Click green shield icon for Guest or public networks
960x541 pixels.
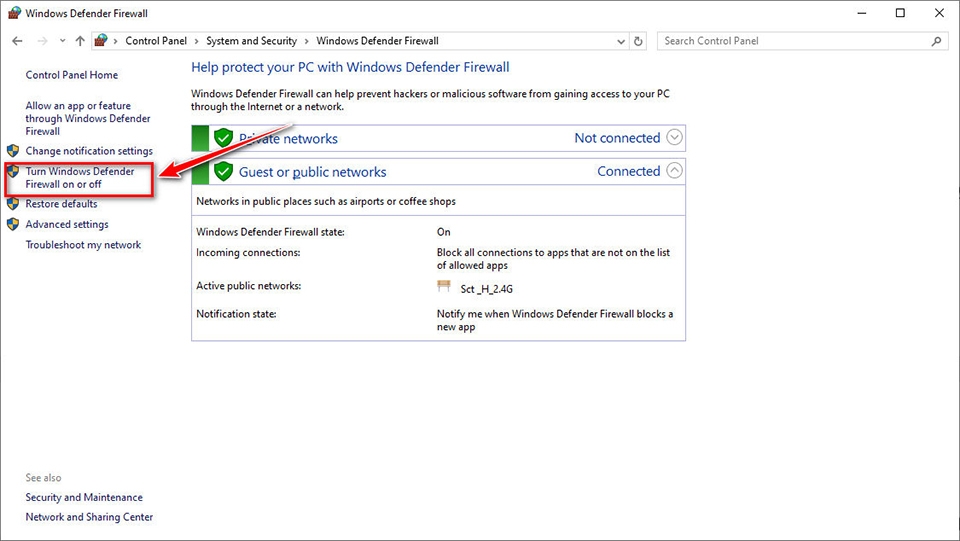pos(223,171)
